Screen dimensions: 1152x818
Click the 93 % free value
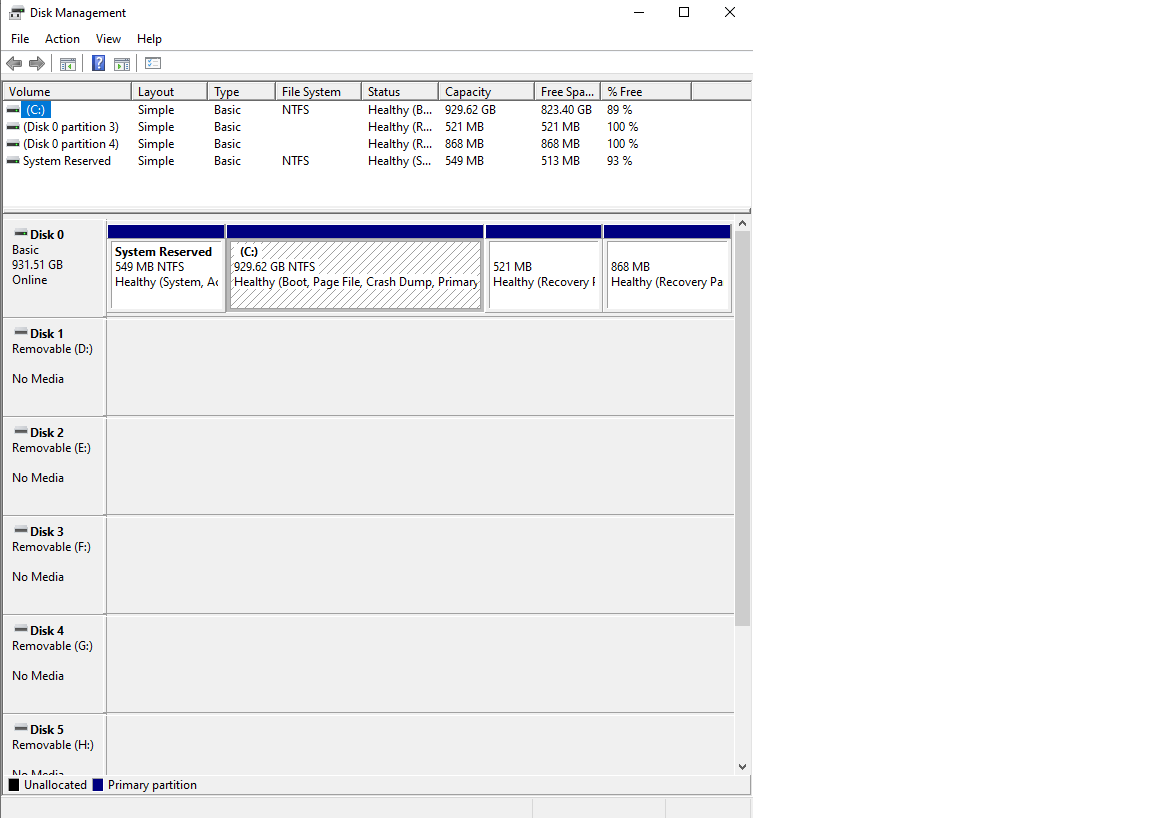tap(619, 160)
